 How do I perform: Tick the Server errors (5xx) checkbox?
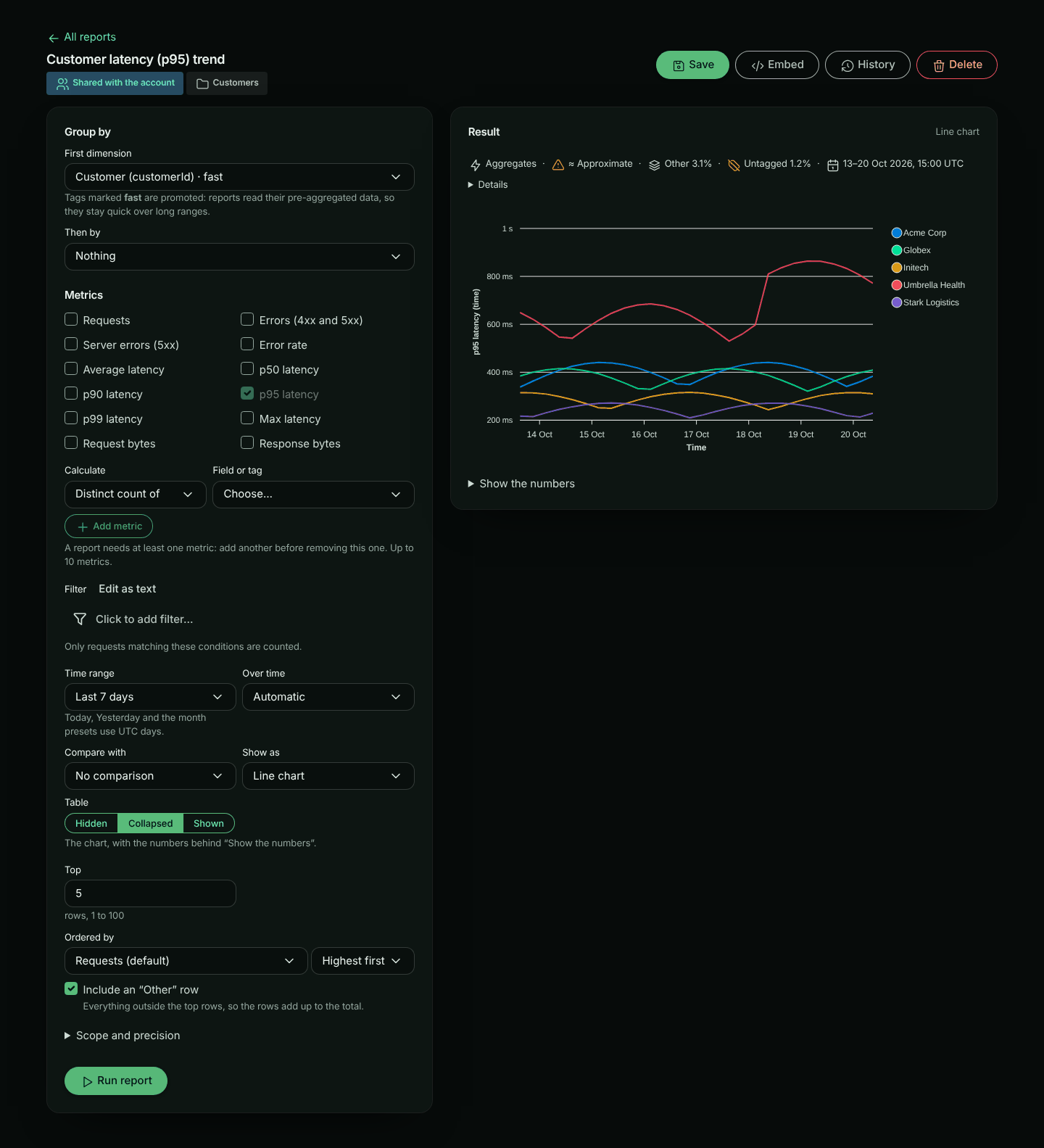pos(71,344)
